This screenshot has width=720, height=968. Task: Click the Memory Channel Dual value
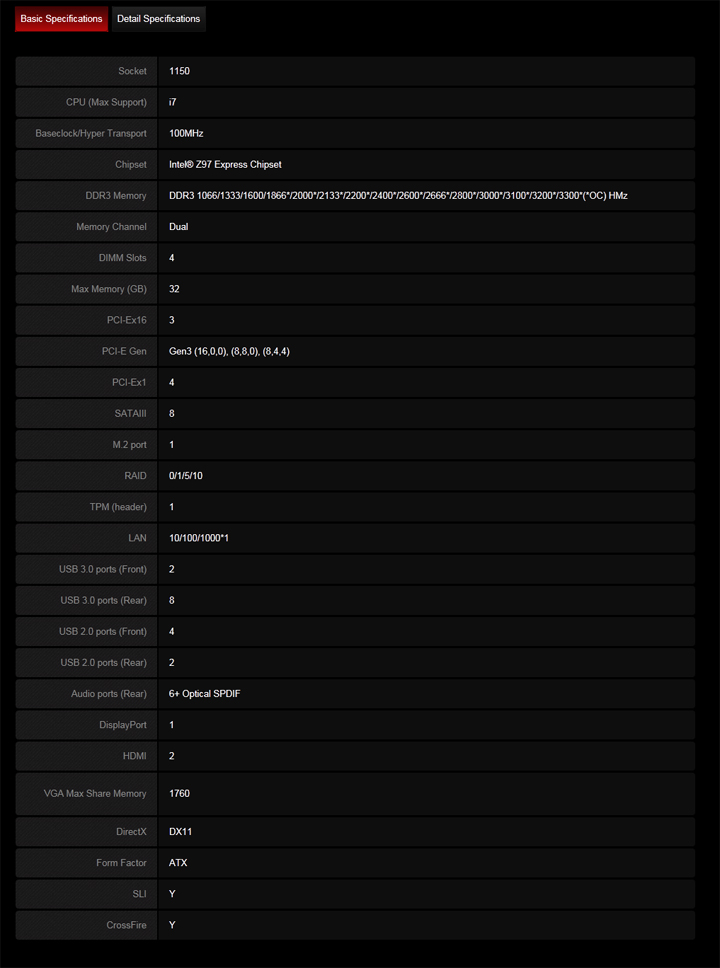[179, 227]
